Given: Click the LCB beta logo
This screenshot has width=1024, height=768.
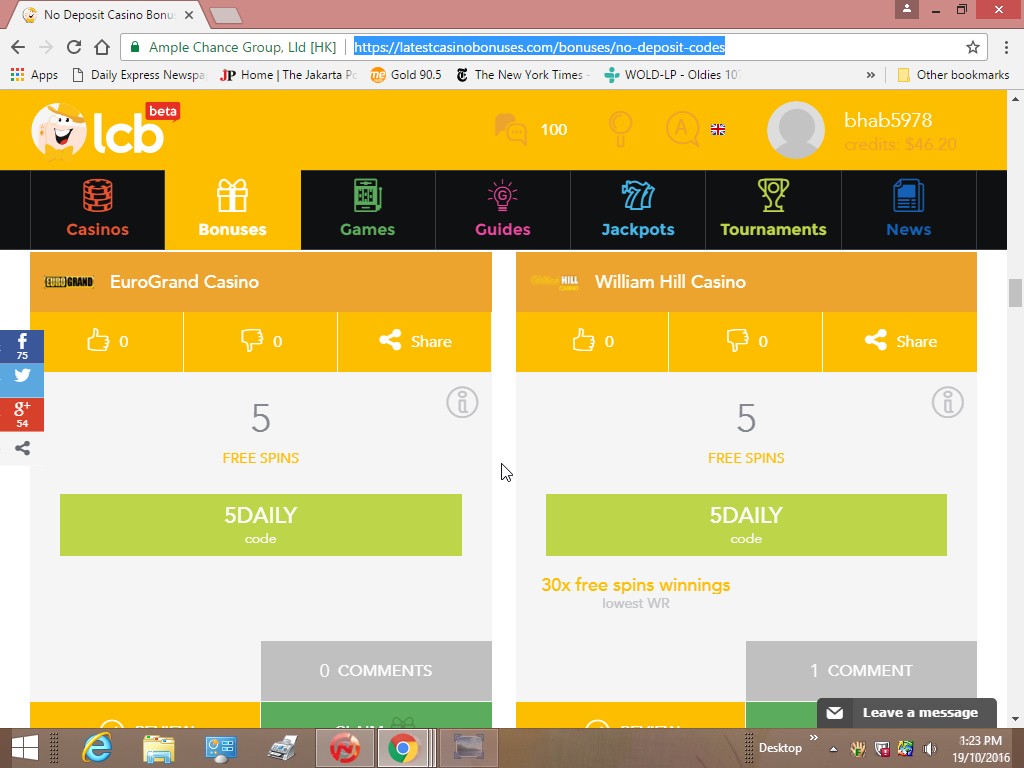Looking at the screenshot, I should [x=105, y=130].
